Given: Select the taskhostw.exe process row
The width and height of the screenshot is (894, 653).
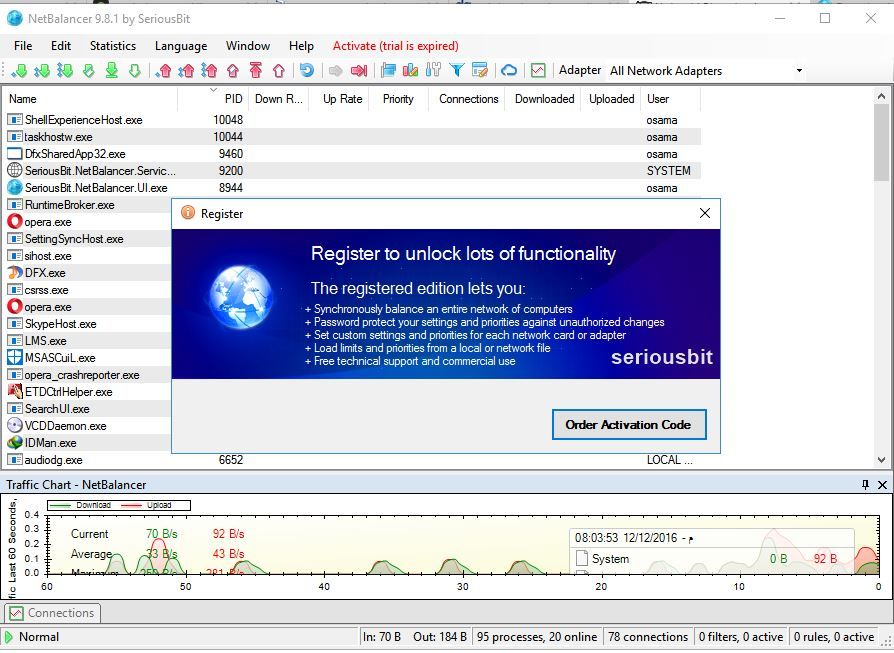Looking at the screenshot, I should [x=352, y=137].
